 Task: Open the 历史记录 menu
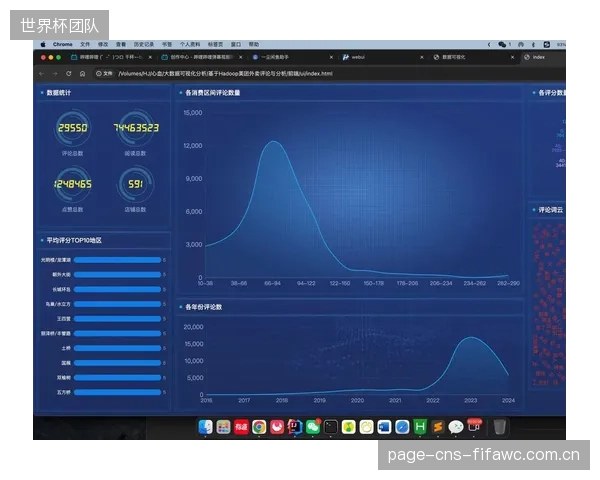(144, 44)
